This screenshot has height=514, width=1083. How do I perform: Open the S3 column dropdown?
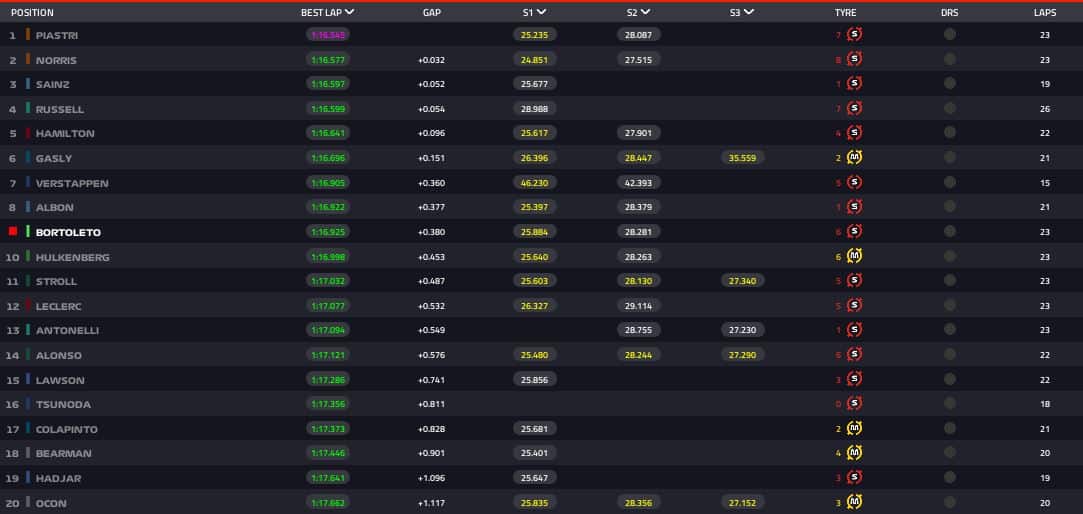click(x=749, y=12)
